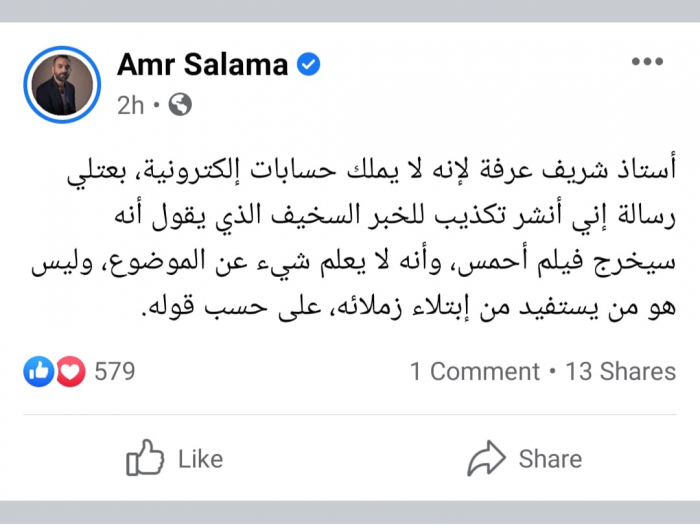
Task: Click the red heart reaction icon
Action: [x=69, y=372]
